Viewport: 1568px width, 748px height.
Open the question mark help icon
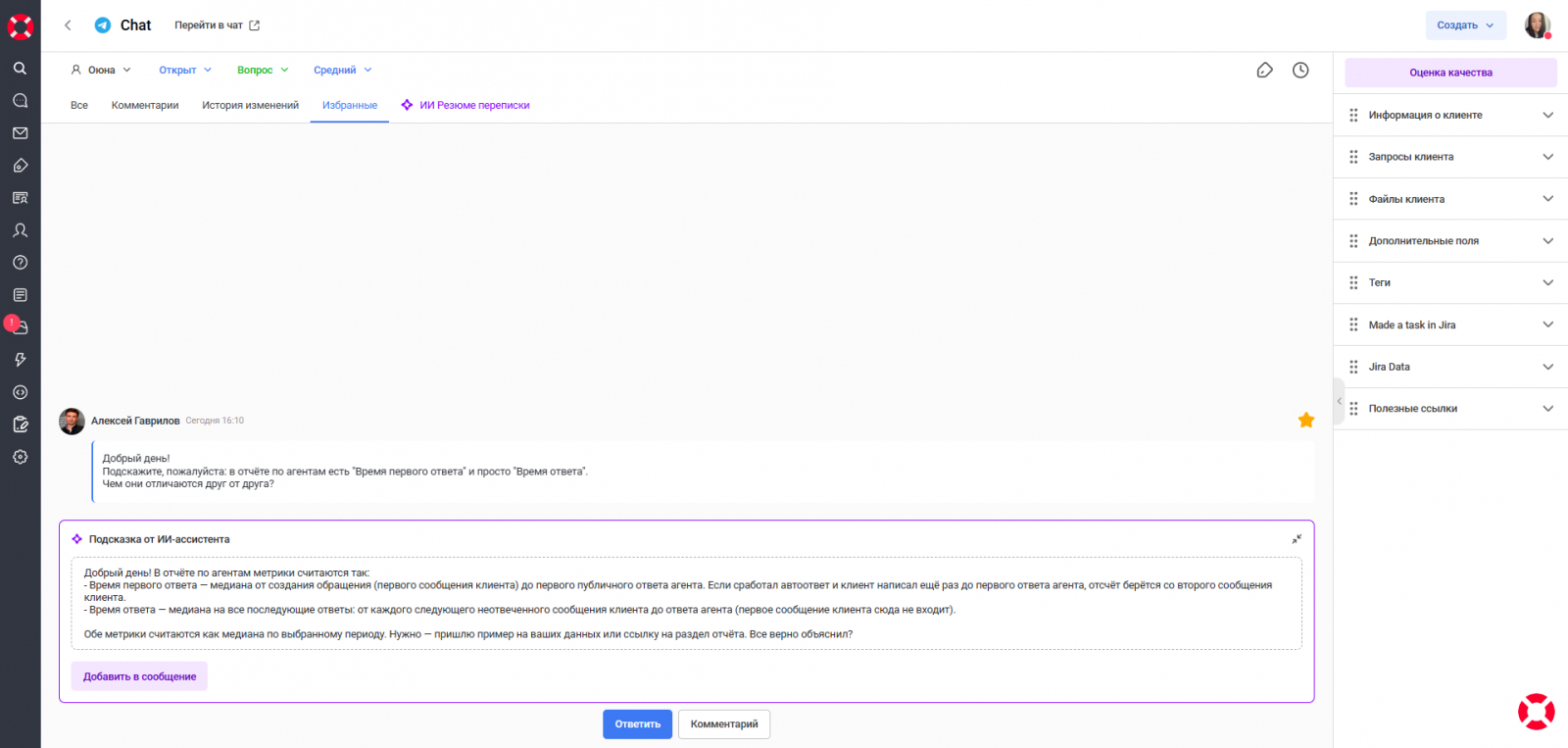click(x=20, y=263)
